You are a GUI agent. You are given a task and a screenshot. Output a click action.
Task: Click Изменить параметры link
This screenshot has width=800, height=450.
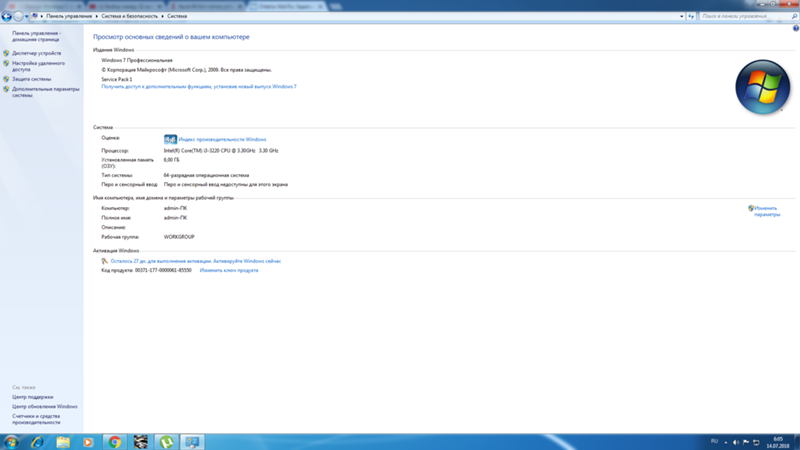[x=767, y=211]
